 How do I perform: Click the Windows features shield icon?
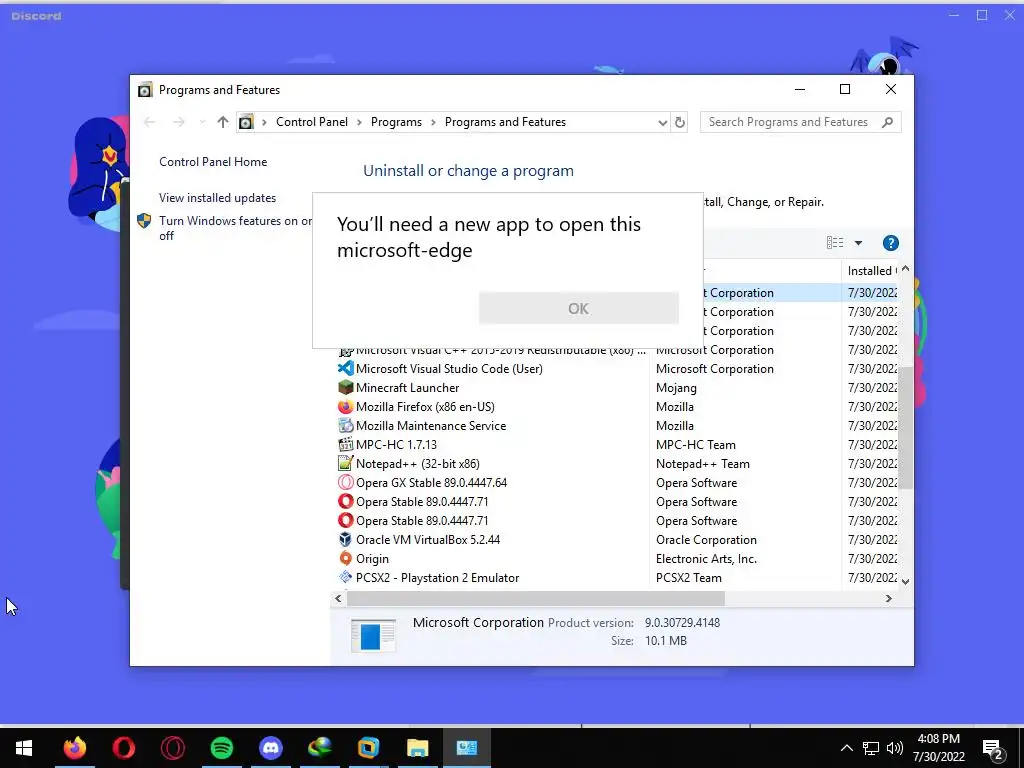pyautogui.click(x=144, y=221)
